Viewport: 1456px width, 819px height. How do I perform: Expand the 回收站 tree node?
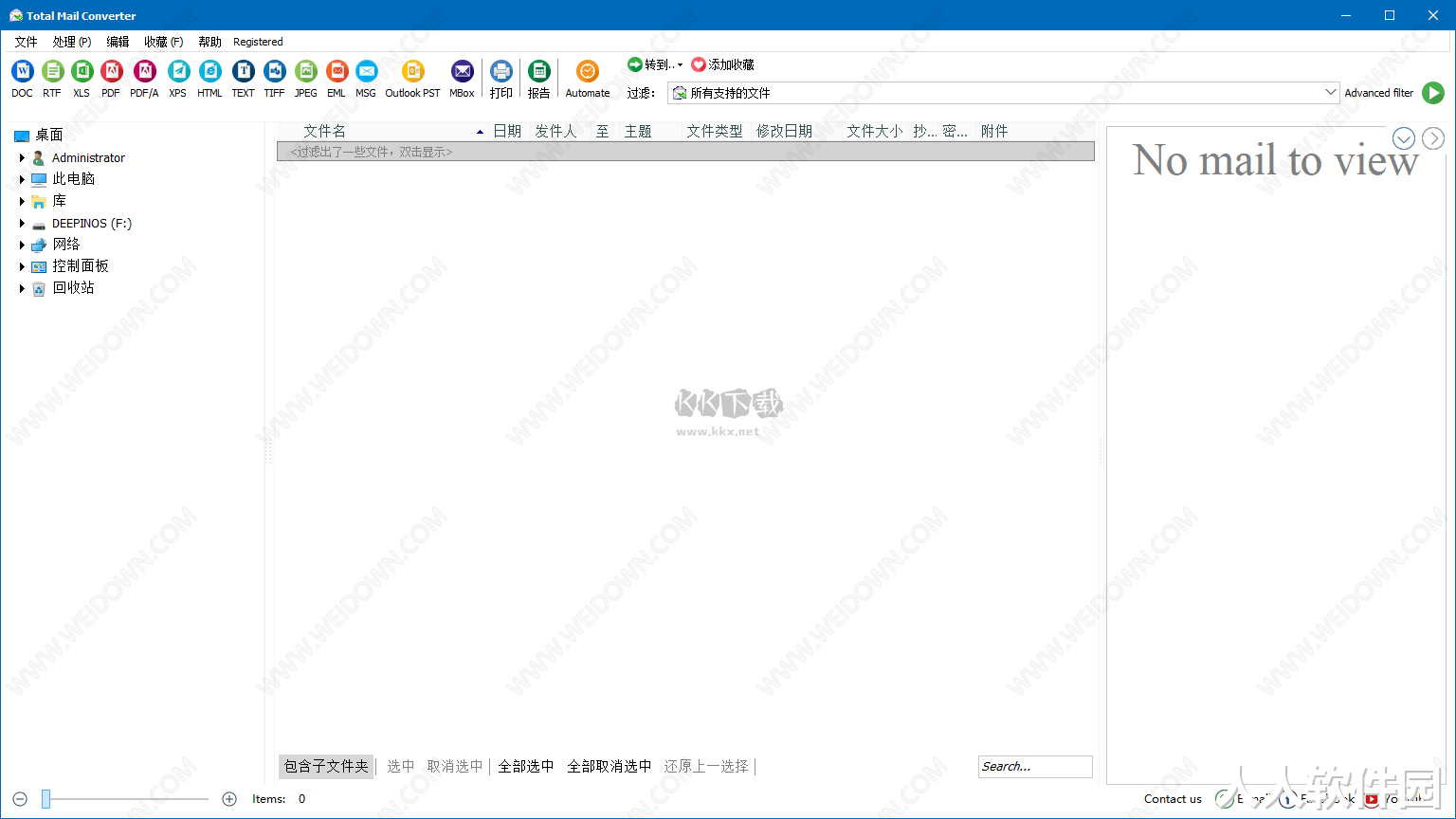(x=22, y=288)
